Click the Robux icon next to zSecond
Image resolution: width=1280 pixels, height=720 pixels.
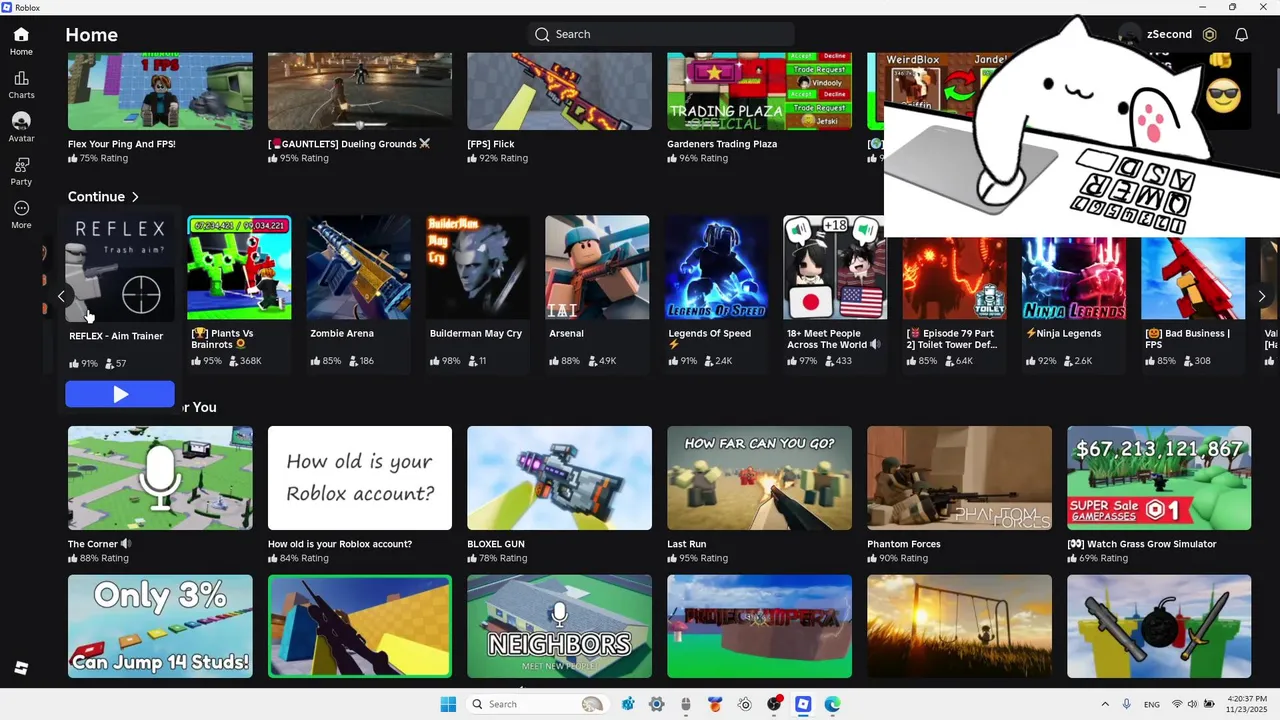click(1209, 34)
